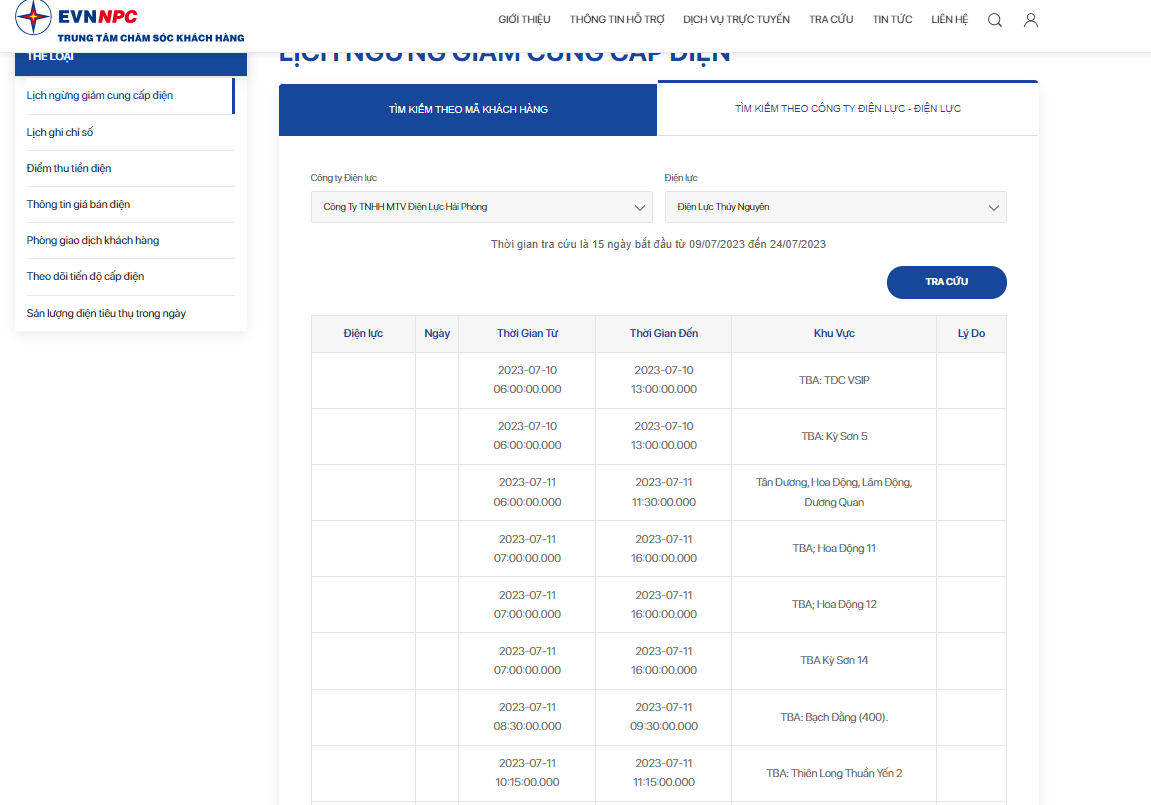The height and width of the screenshot is (805, 1151).
Task: Open the Liên hệ menu
Action: pyautogui.click(x=949, y=19)
